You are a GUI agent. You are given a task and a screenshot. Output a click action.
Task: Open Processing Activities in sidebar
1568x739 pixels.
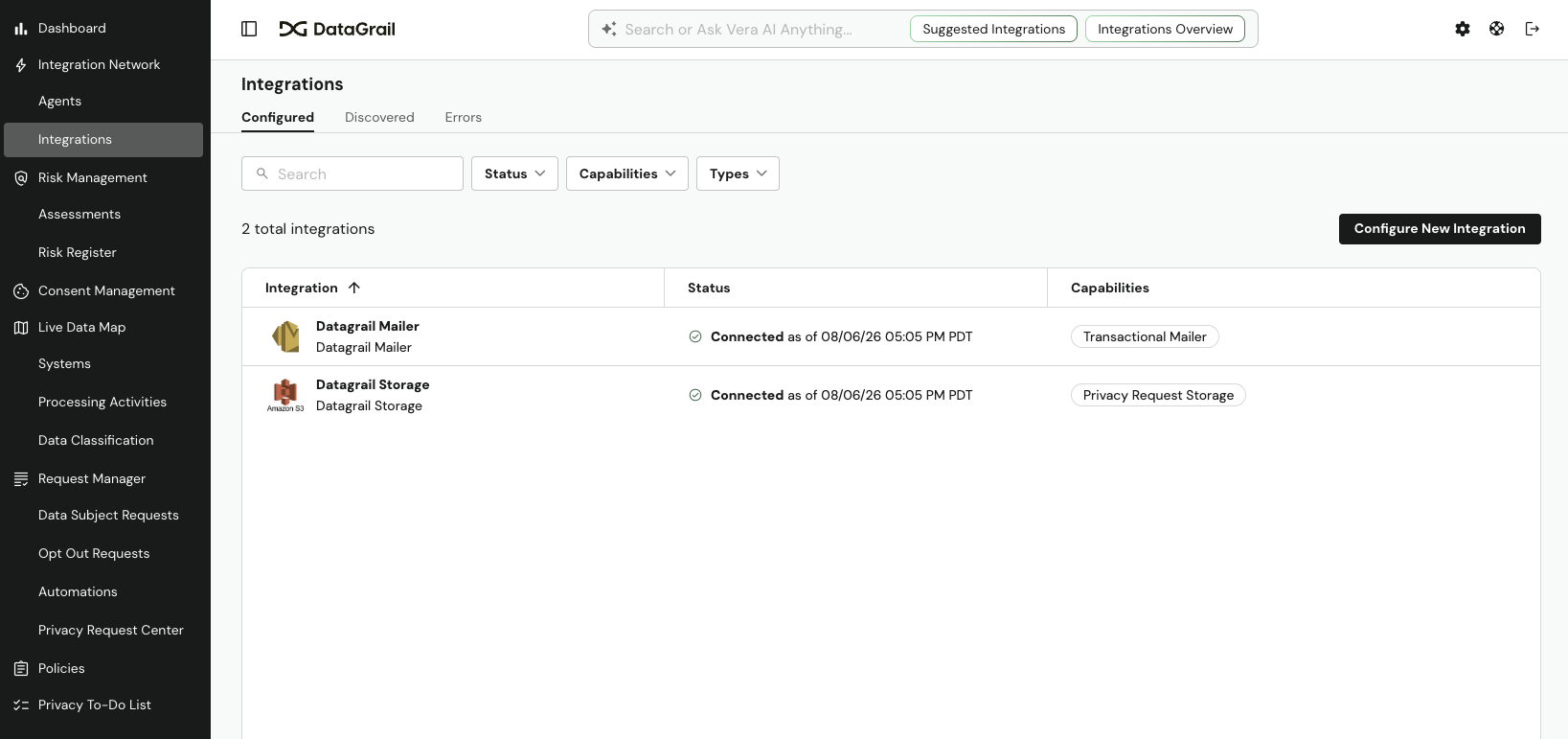(x=102, y=403)
